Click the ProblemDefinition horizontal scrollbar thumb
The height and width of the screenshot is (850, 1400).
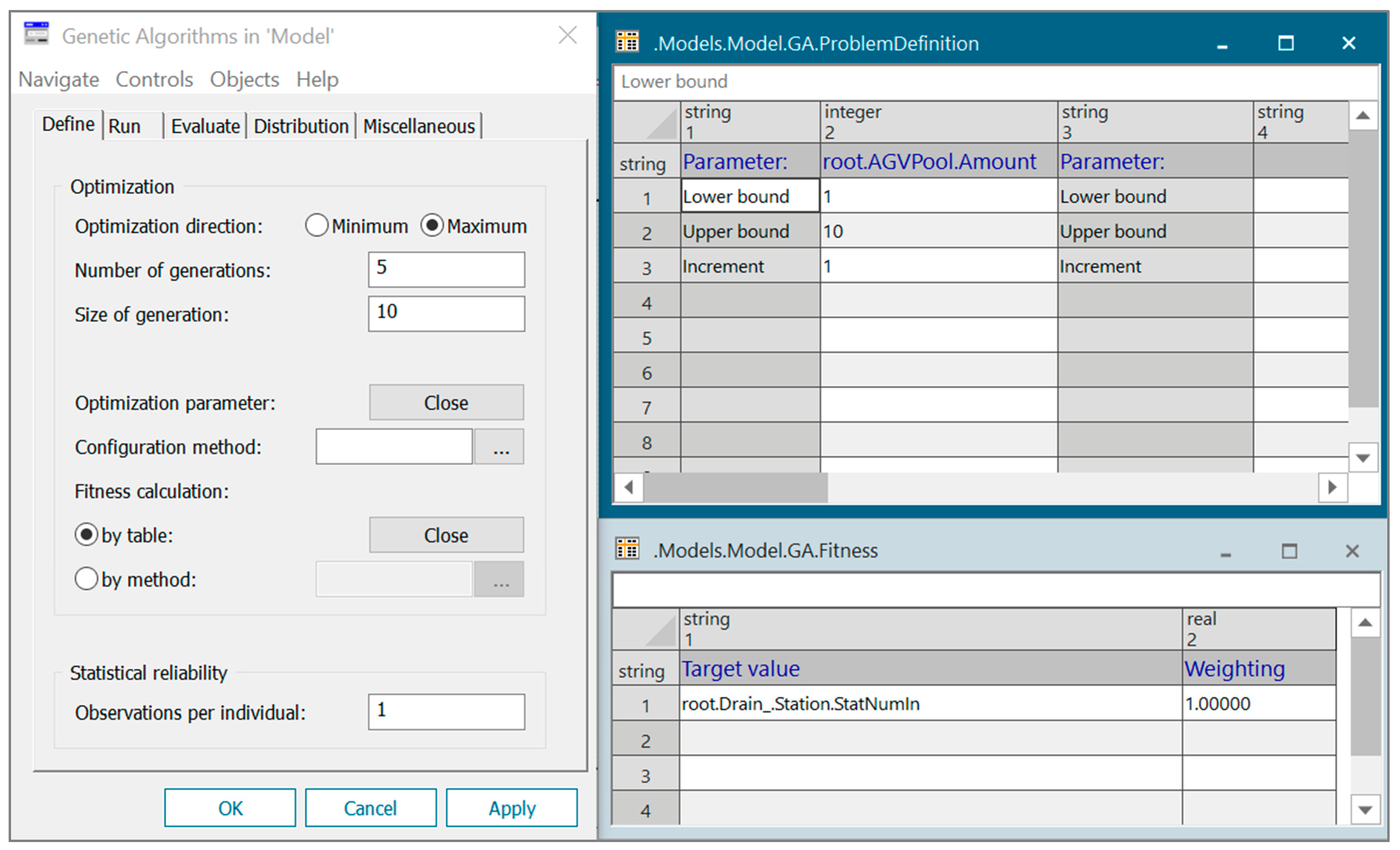pyautogui.click(x=735, y=487)
